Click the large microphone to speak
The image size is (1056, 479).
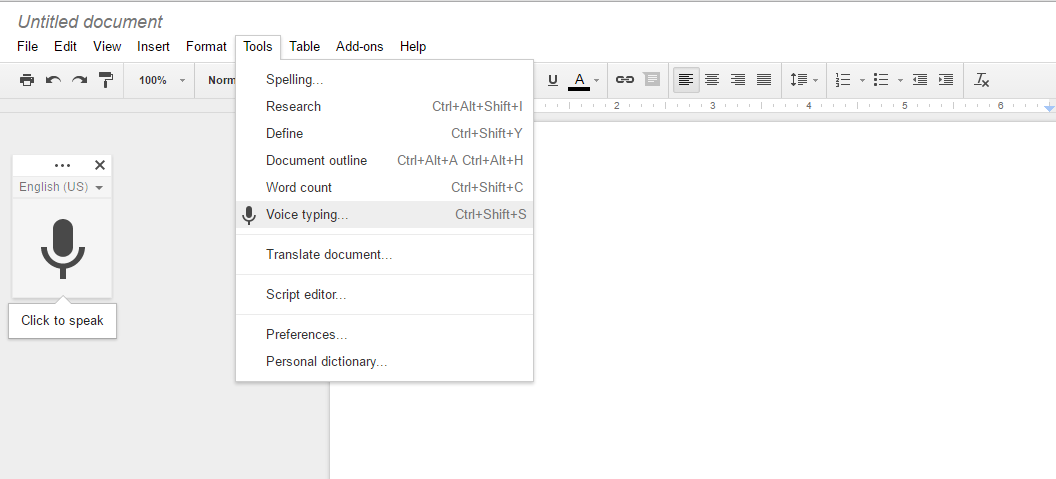pyautogui.click(x=62, y=248)
